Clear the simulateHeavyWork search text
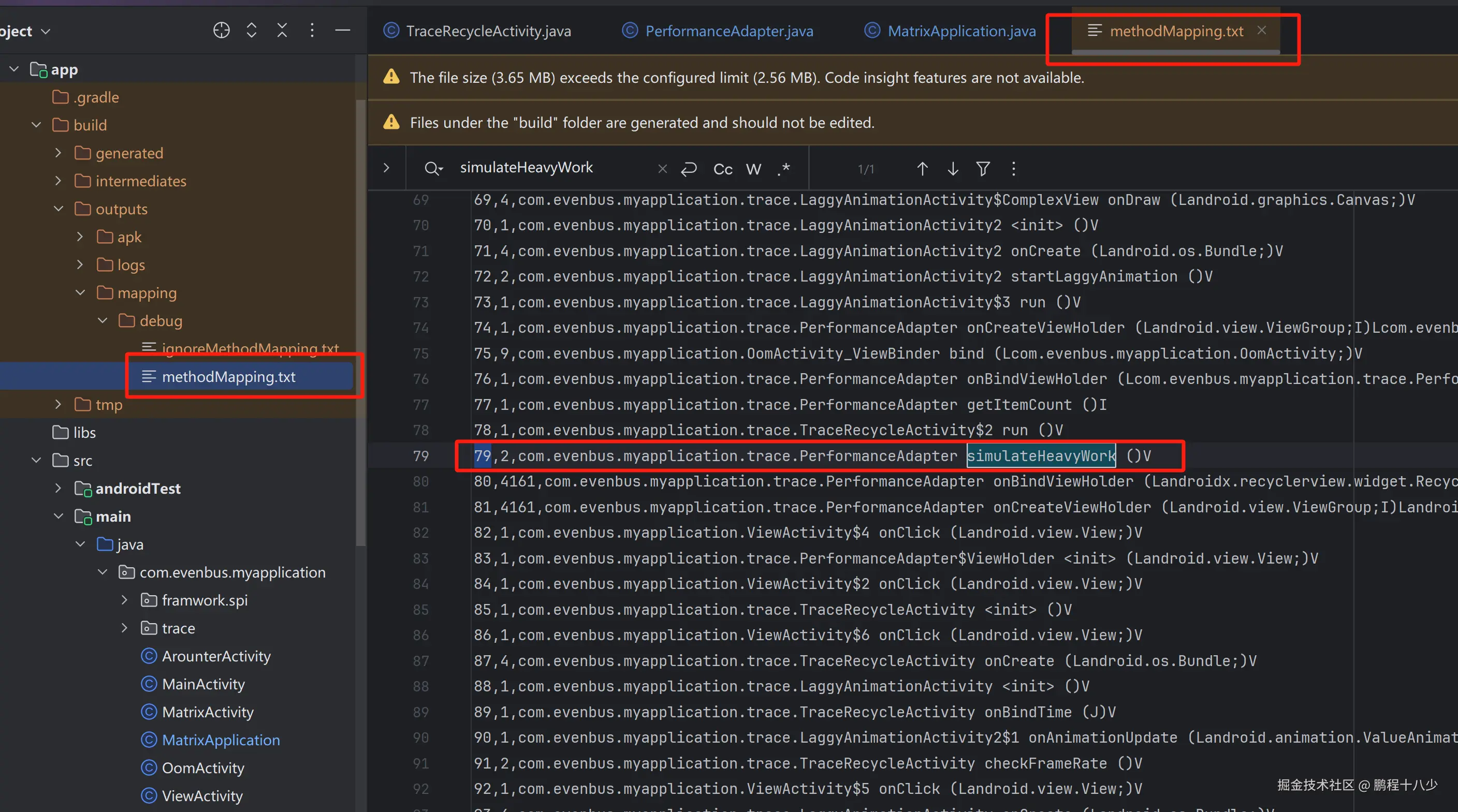The image size is (1458, 812). [x=662, y=169]
